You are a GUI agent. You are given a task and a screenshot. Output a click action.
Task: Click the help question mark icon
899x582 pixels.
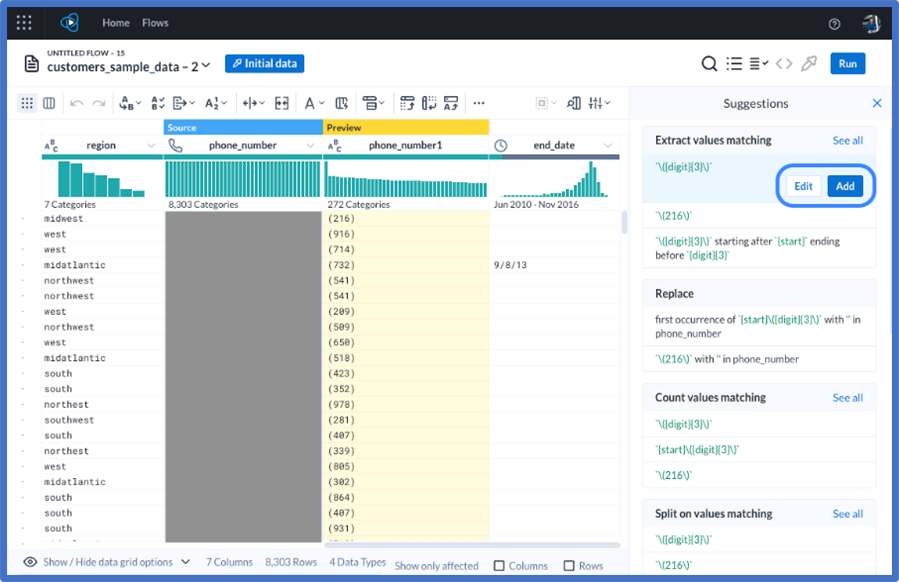tap(834, 24)
